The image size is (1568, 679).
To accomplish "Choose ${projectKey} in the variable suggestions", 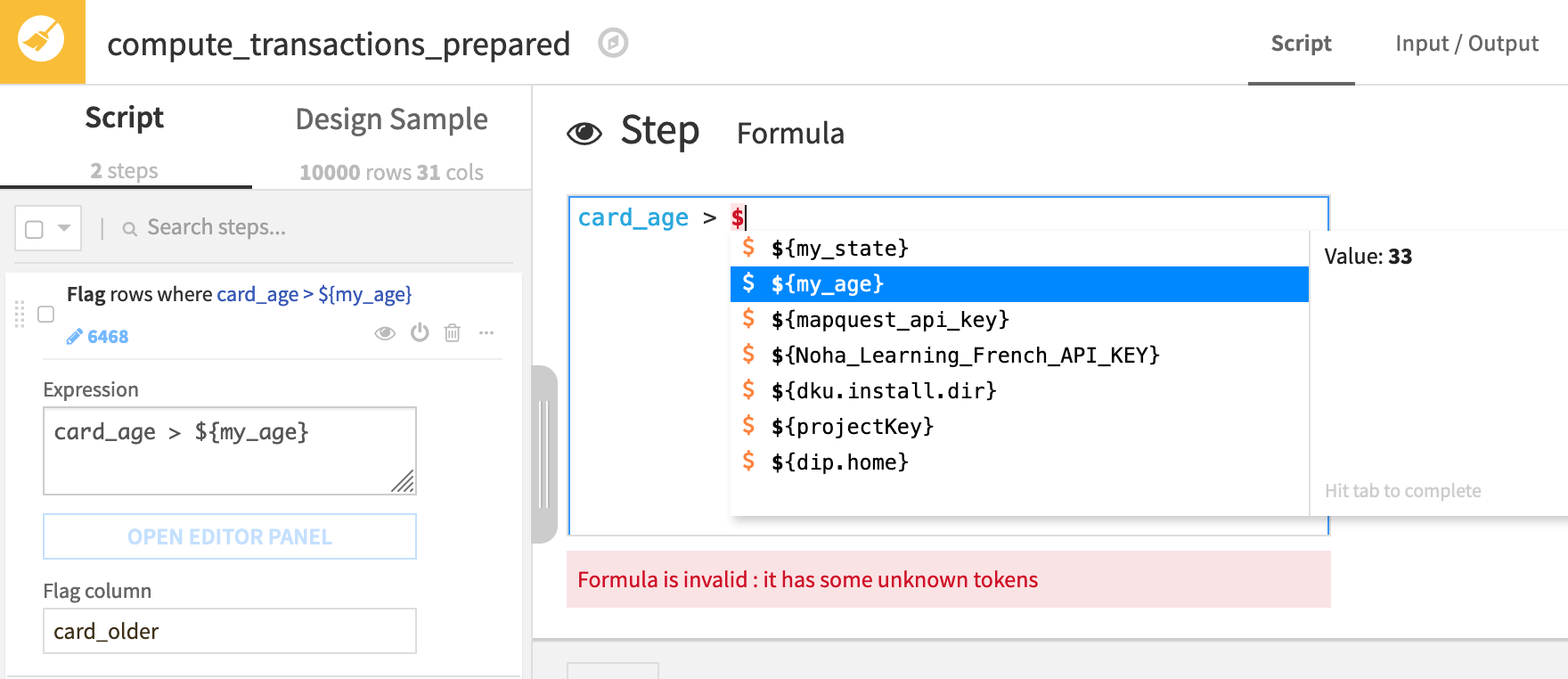I will pyautogui.click(x=852, y=426).
